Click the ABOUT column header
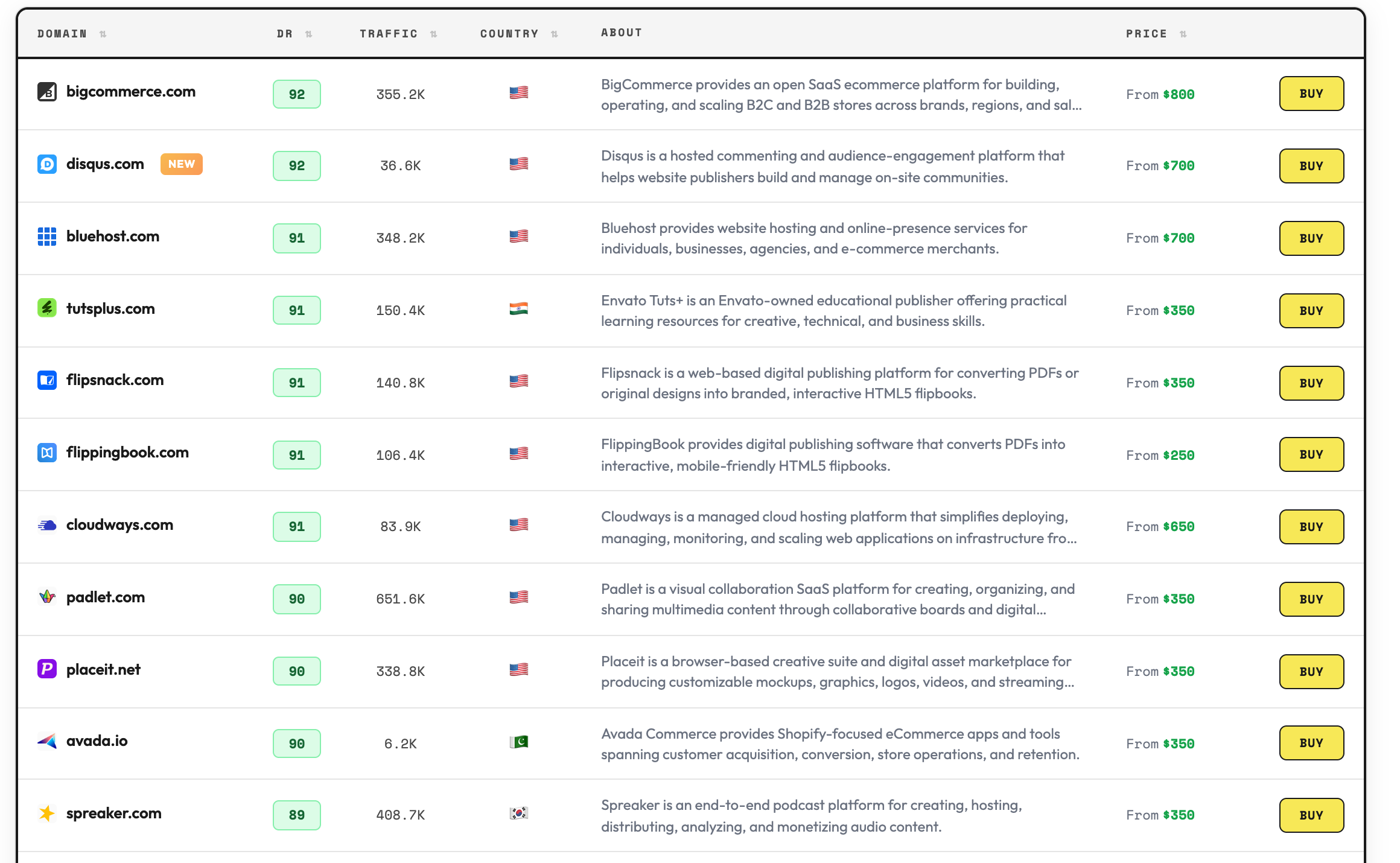 coord(622,33)
